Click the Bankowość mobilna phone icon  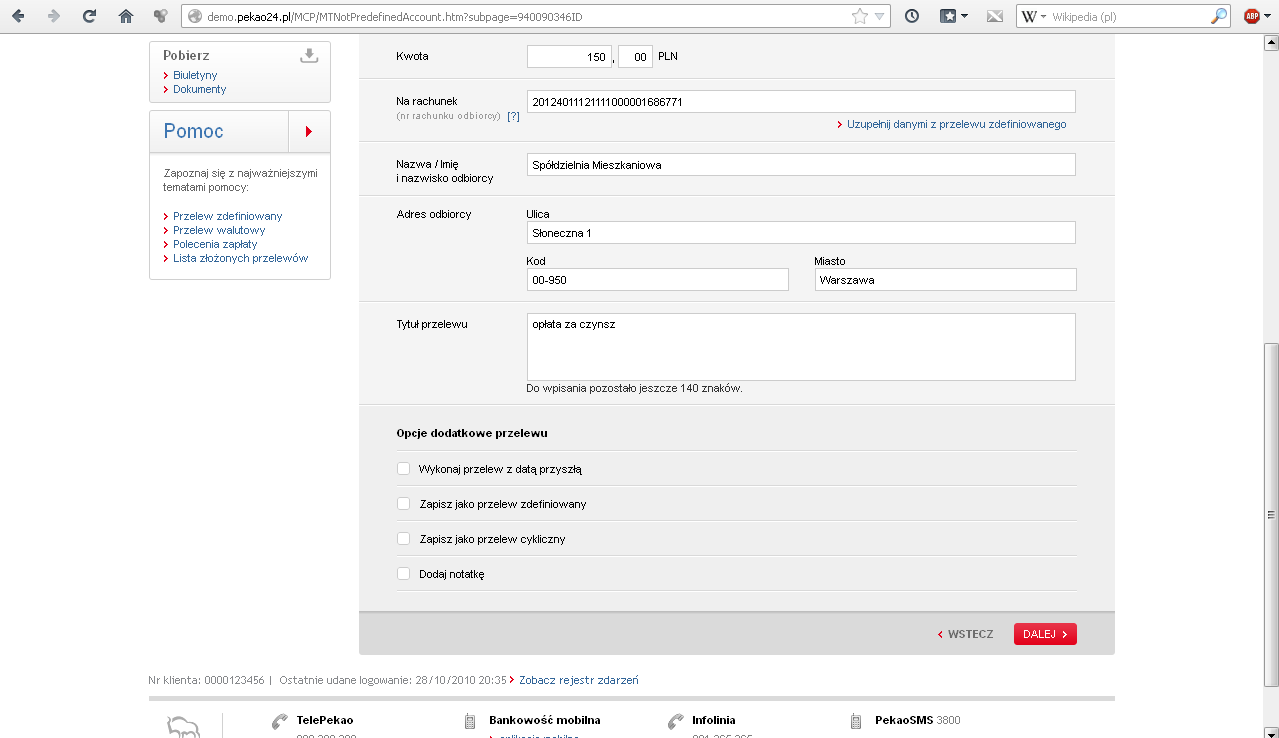click(x=470, y=722)
